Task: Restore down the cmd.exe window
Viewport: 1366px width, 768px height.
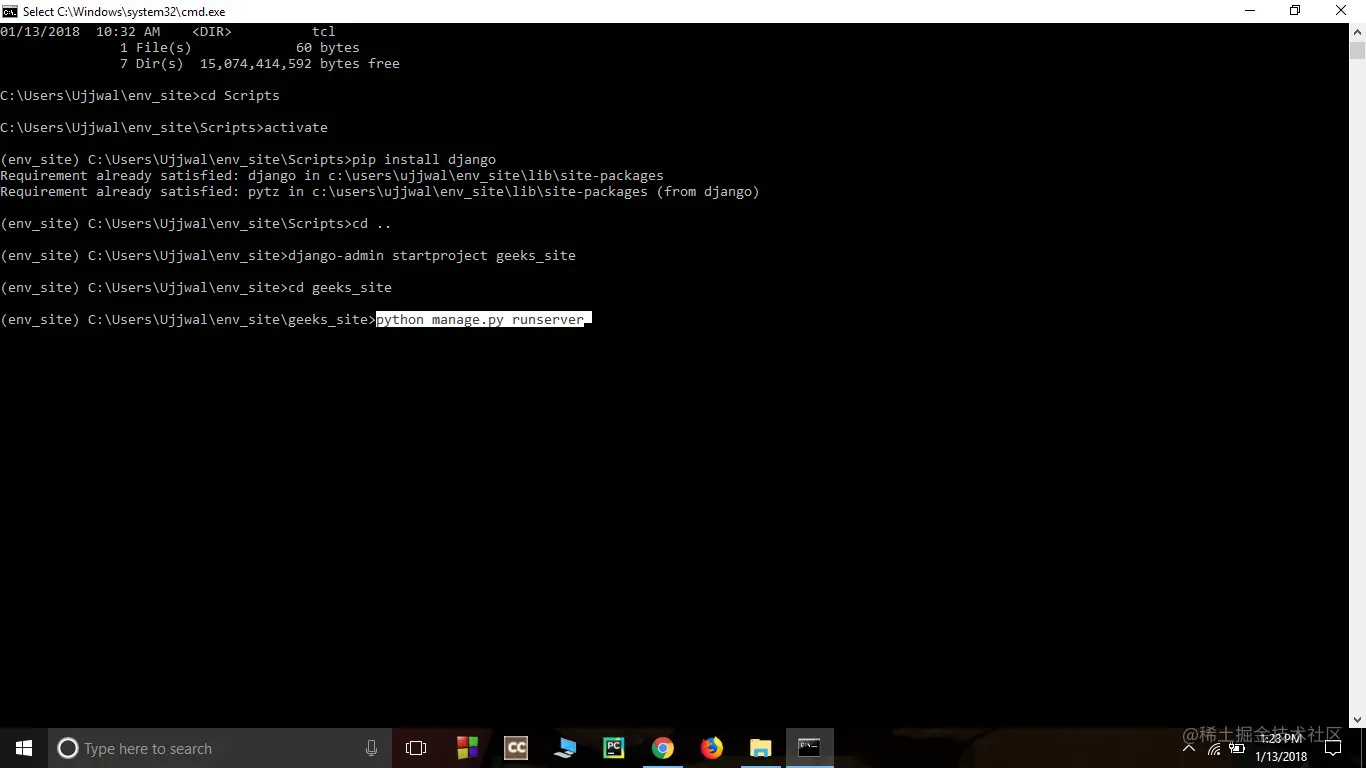Action: point(1296,11)
